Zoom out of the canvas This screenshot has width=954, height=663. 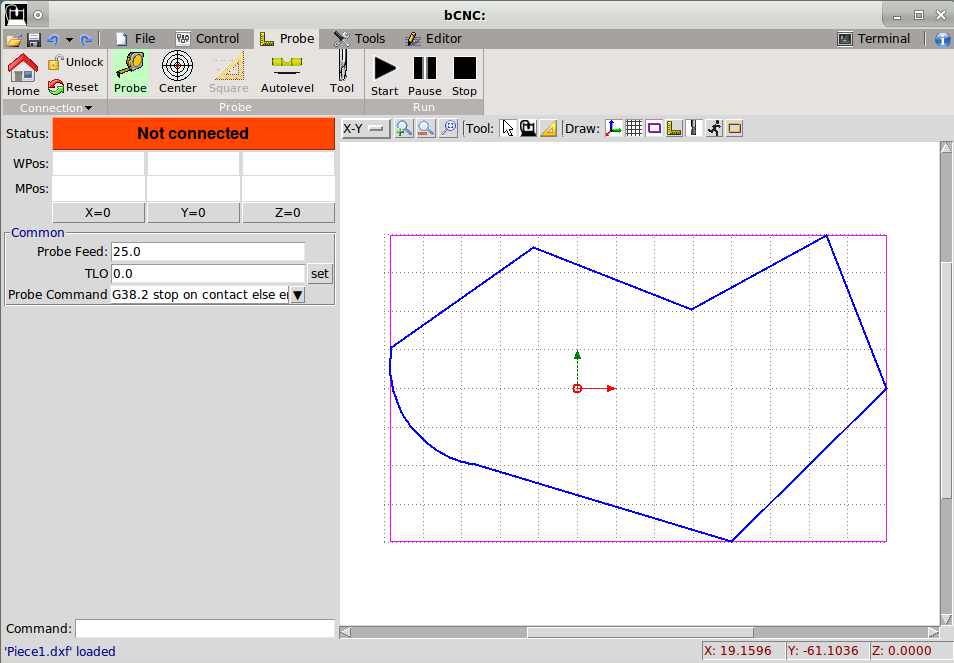[426, 128]
